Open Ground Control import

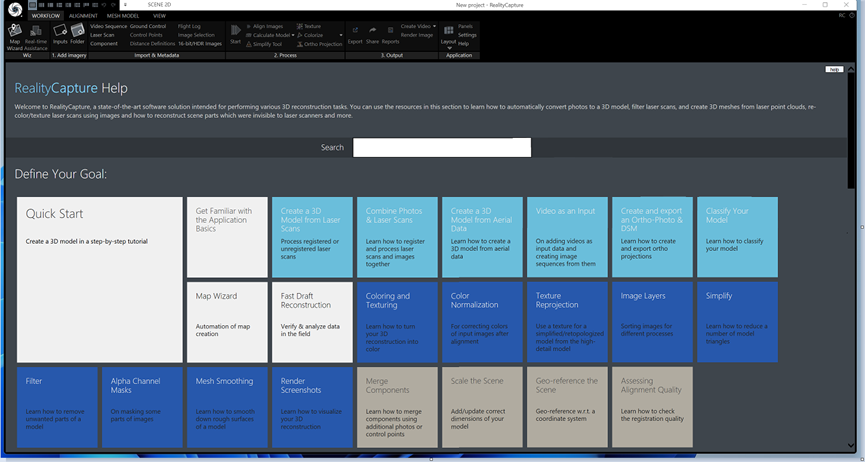click(x=148, y=26)
